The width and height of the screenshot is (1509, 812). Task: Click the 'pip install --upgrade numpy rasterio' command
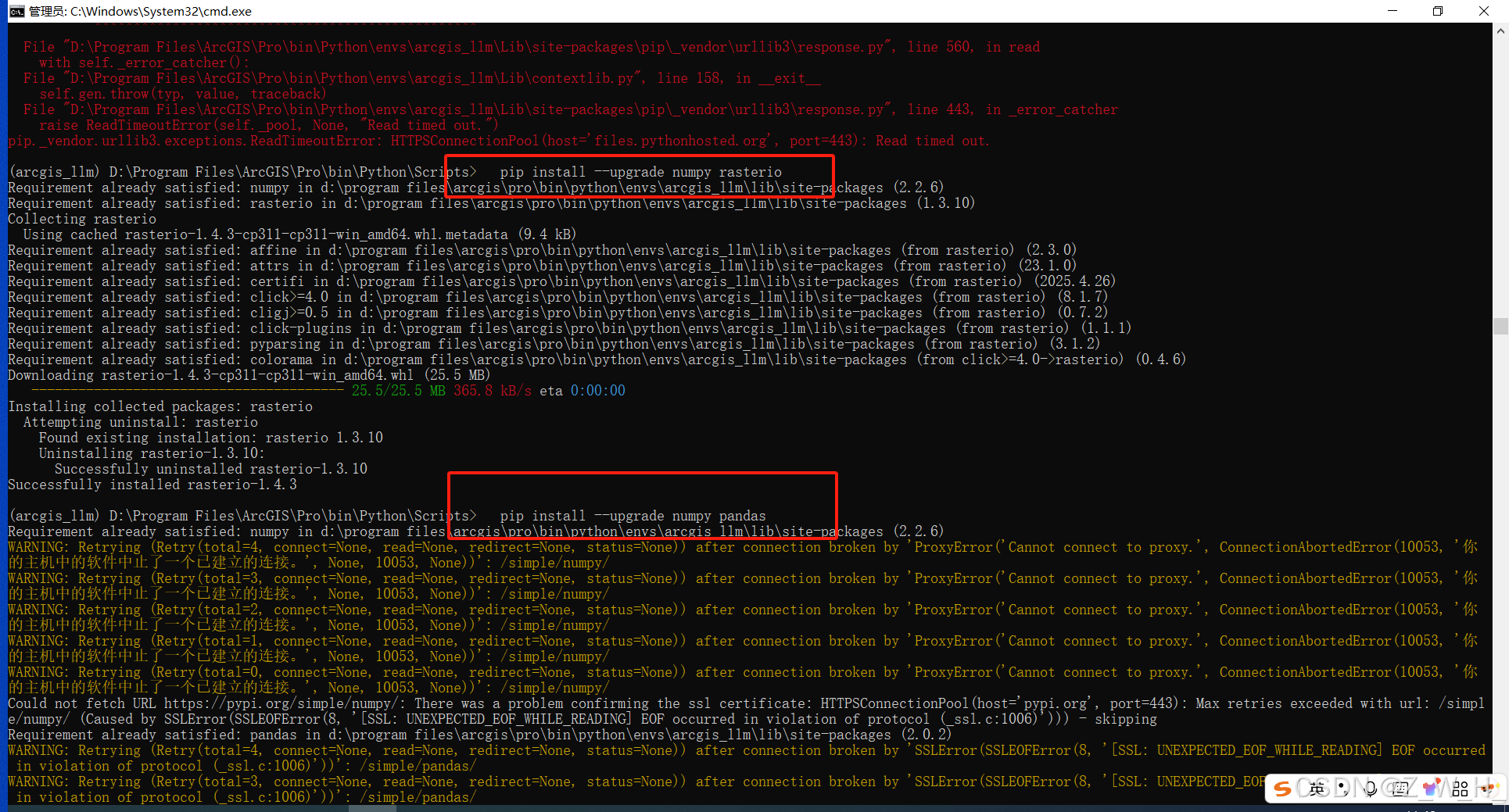click(641, 172)
